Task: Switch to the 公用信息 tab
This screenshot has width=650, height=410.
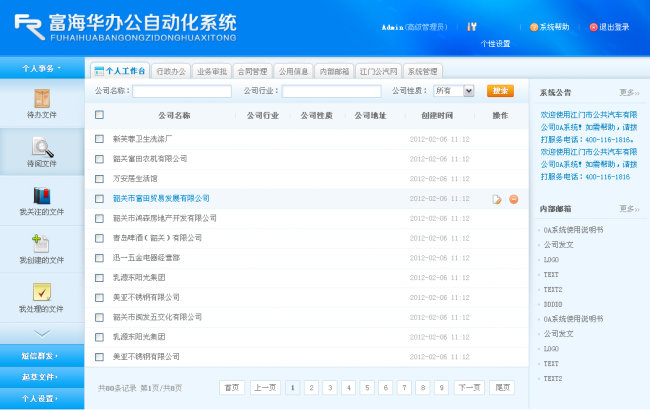Action: click(293, 71)
